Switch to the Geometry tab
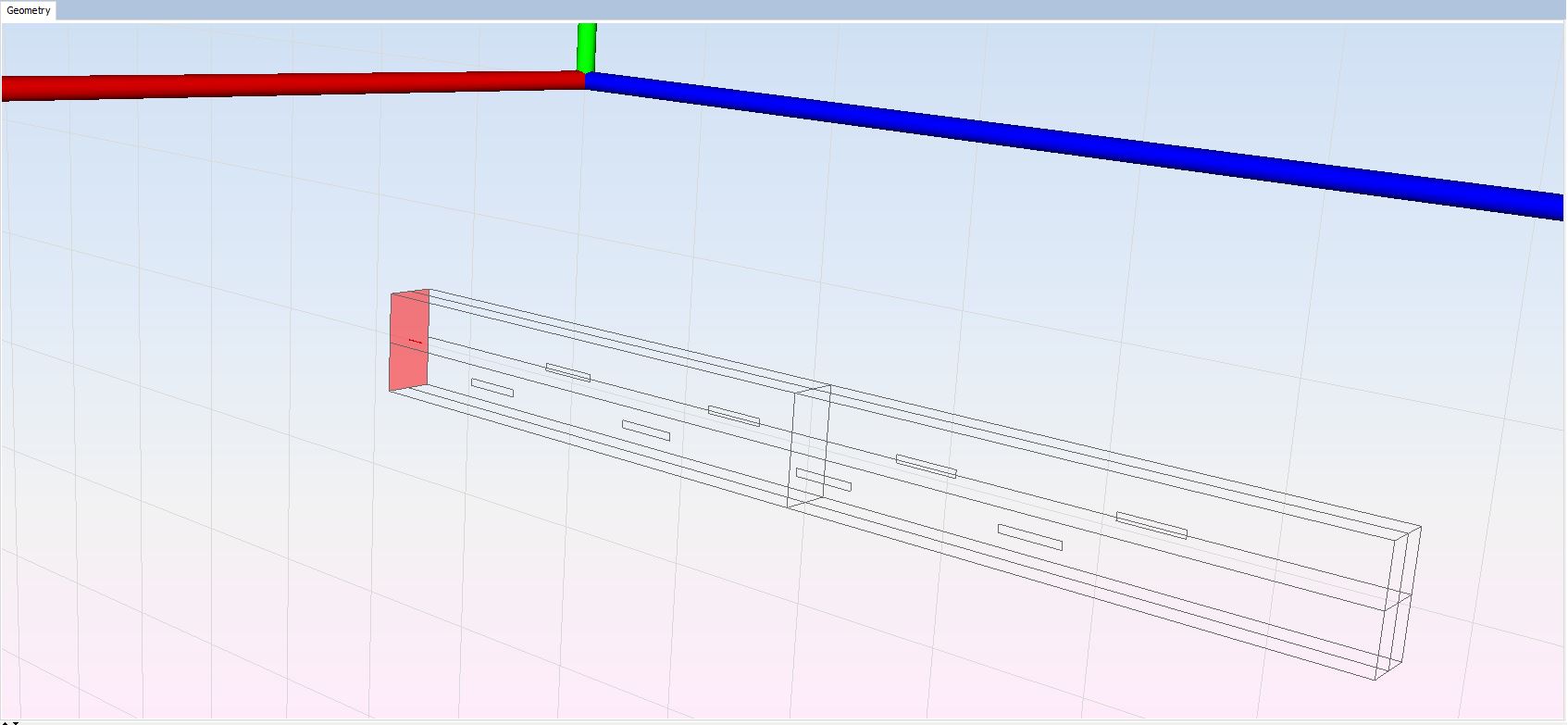 (29, 10)
